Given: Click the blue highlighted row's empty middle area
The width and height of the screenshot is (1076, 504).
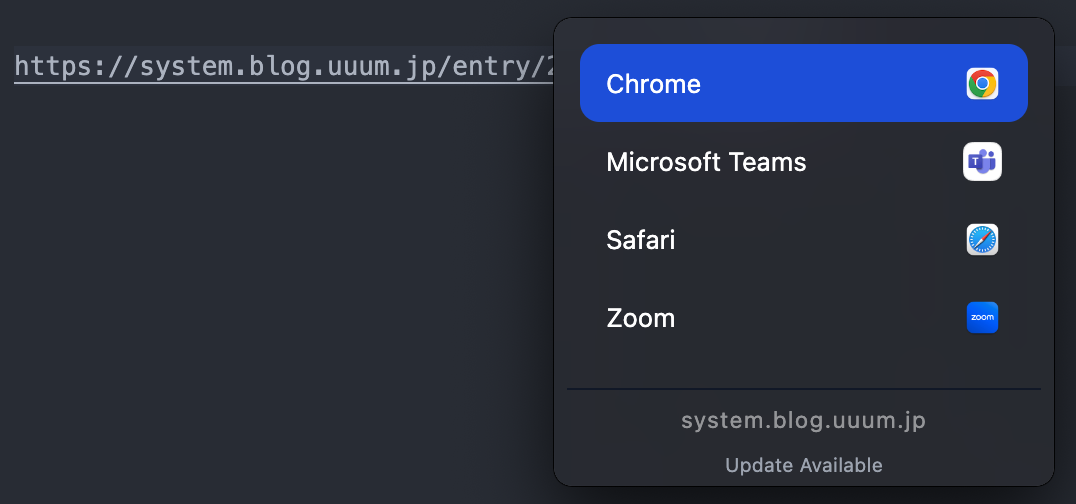Looking at the screenshot, I should point(830,83).
